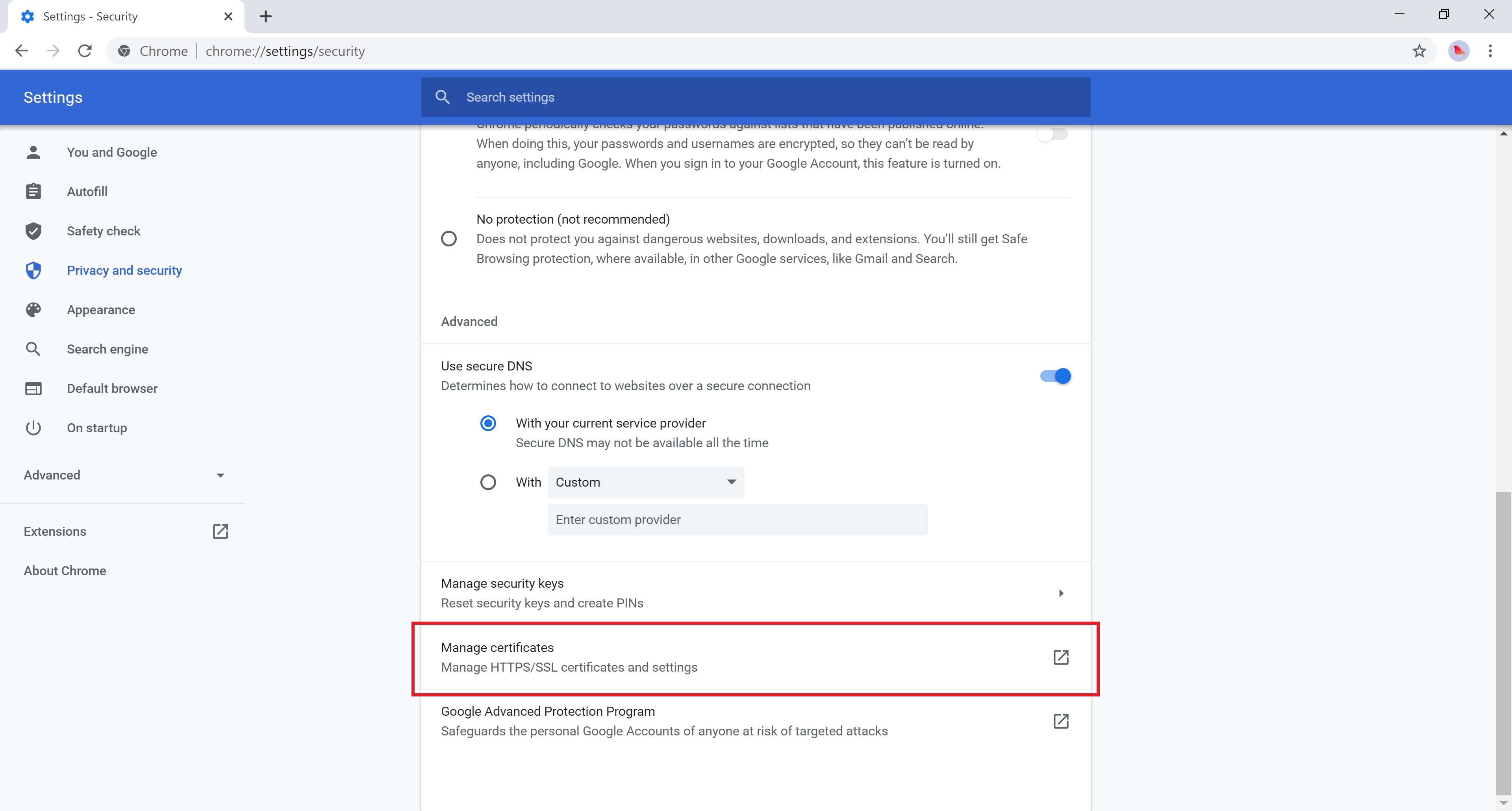The height and width of the screenshot is (811, 1512).
Task: Click the Safety check shield icon
Action: [33, 231]
